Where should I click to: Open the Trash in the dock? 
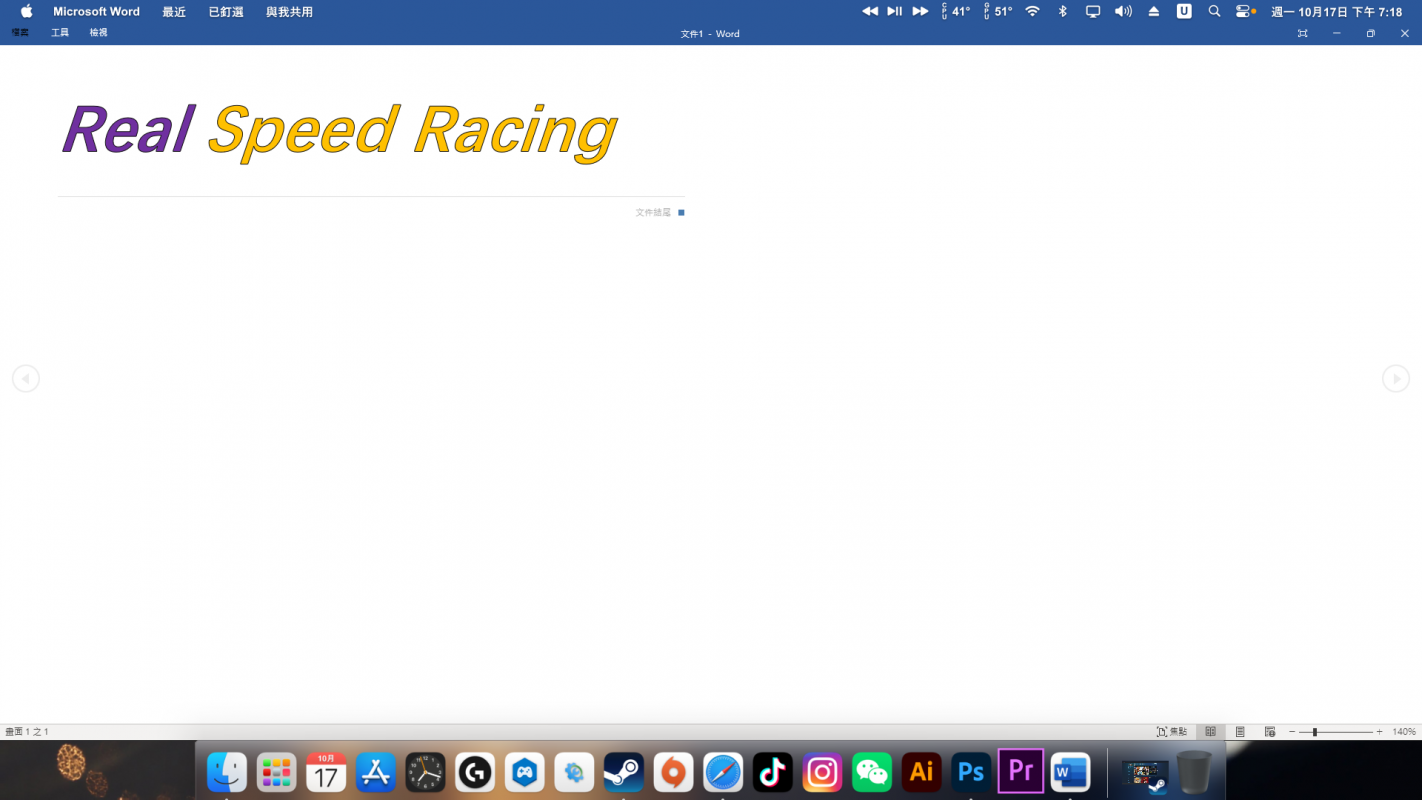click(1193, 772)
